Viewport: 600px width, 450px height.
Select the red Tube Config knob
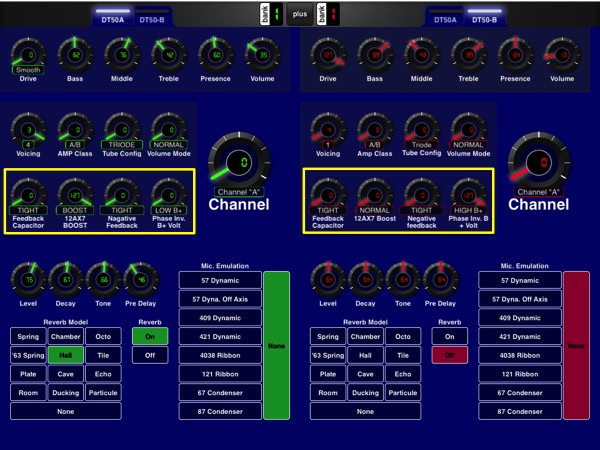point(421,130)
